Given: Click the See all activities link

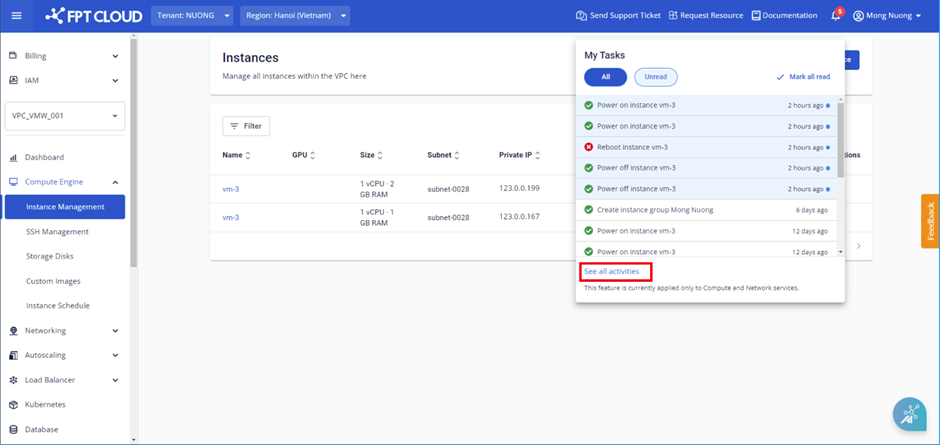Looking at the screenshot, I should [612, 271].
